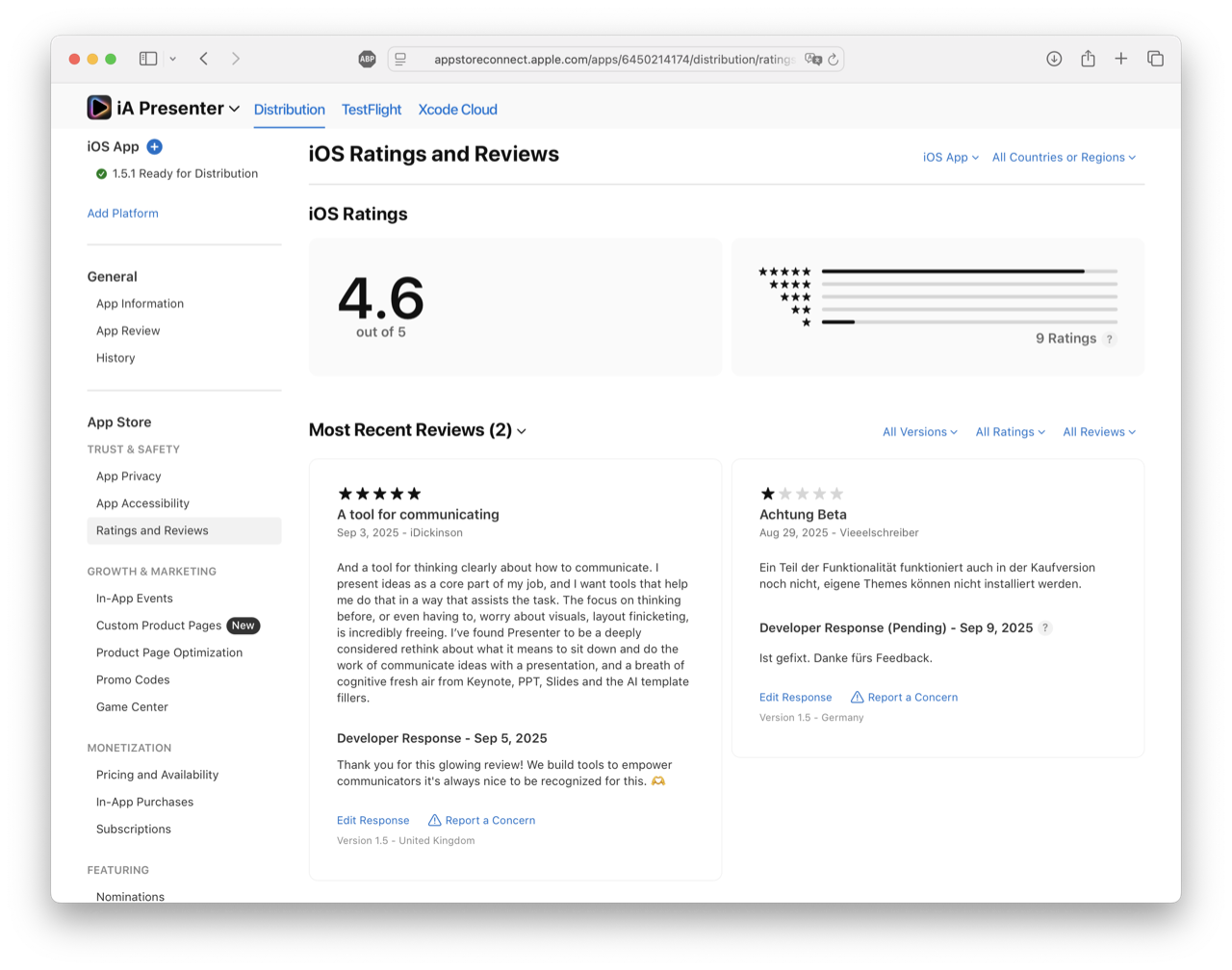Click the 'New' badge on Custom Product Pages
The width and height of the screenshot is (1232, 970).
[244, 625]
